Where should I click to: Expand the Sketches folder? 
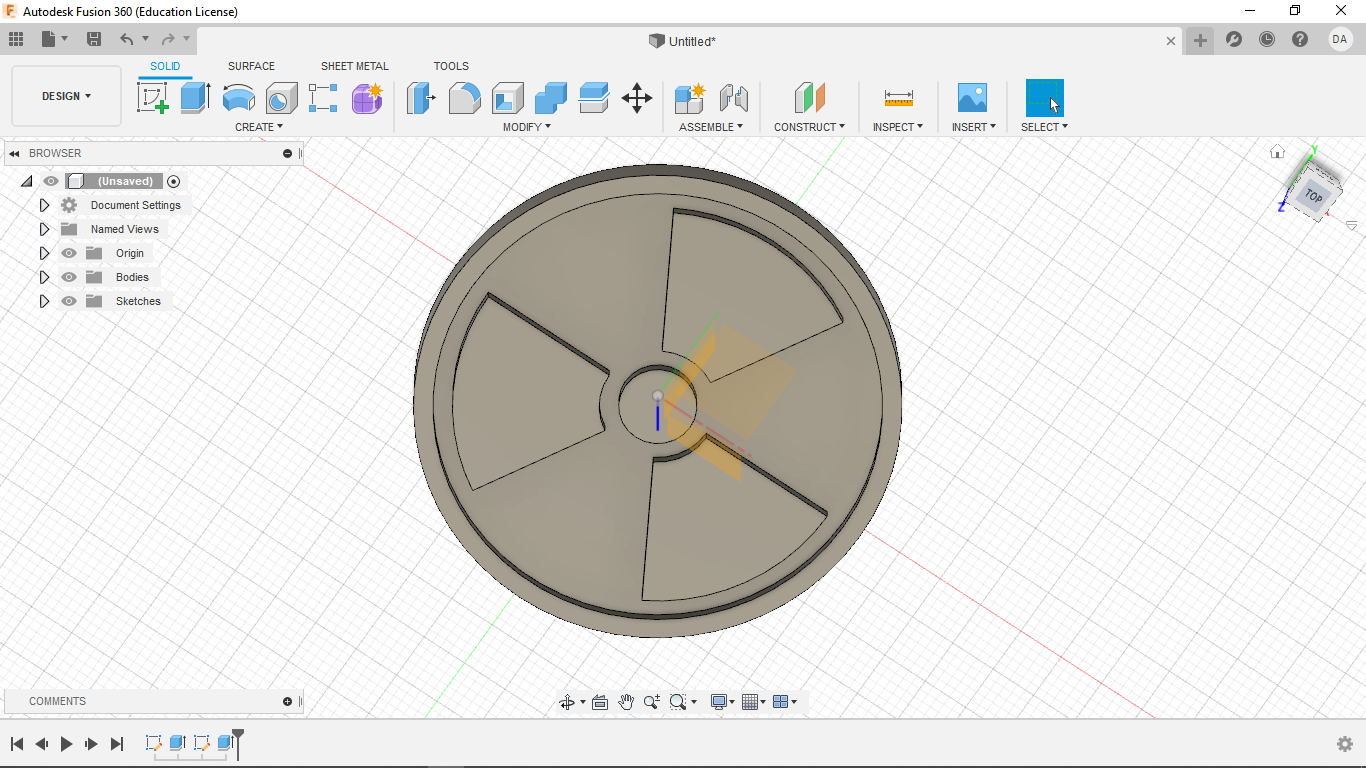click(x=44, y=301)
